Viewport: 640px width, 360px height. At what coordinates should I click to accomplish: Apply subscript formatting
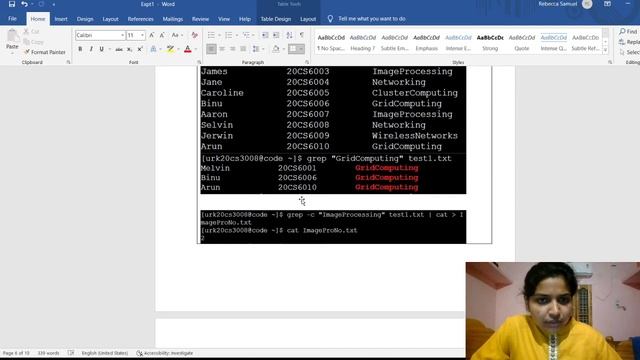coord(129,49)
